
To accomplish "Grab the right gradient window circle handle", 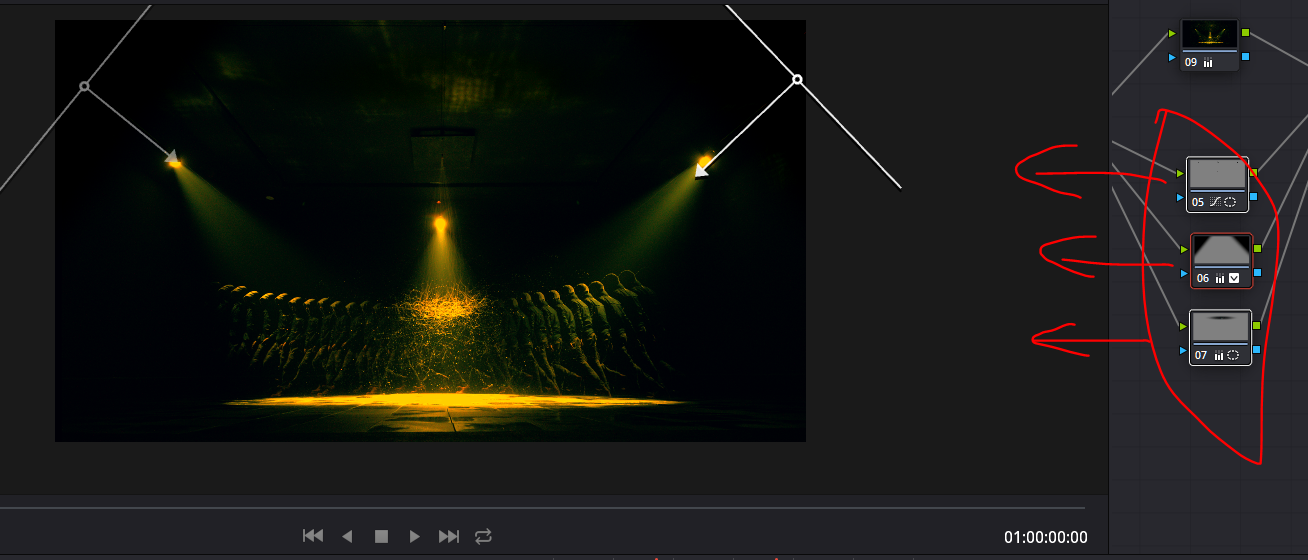I will click(x=797, y=79).
